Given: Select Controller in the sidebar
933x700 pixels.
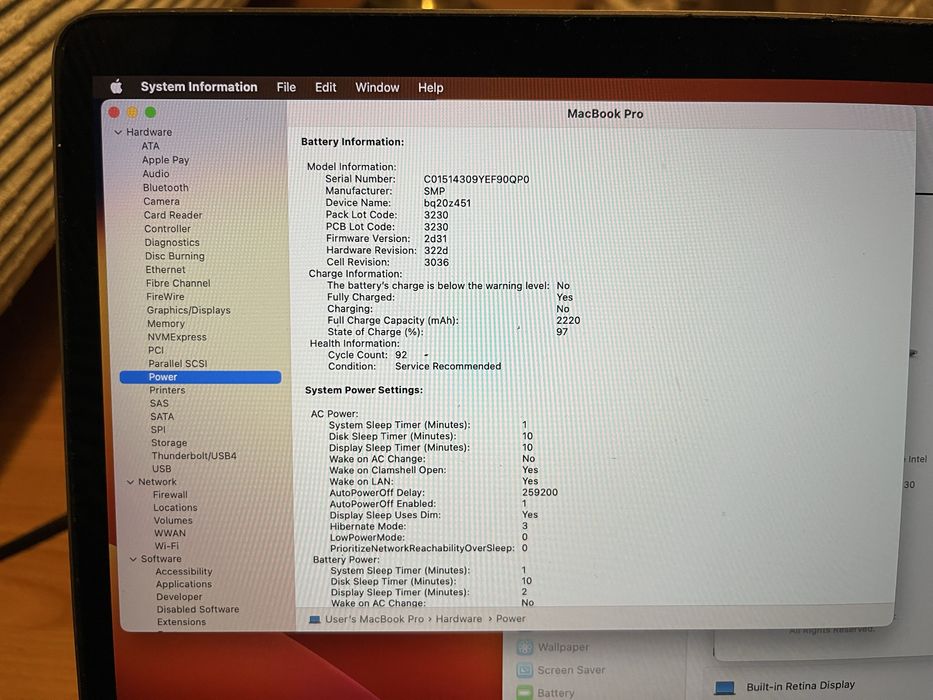Looking at the screenshot, I should (x=167, y=229).
